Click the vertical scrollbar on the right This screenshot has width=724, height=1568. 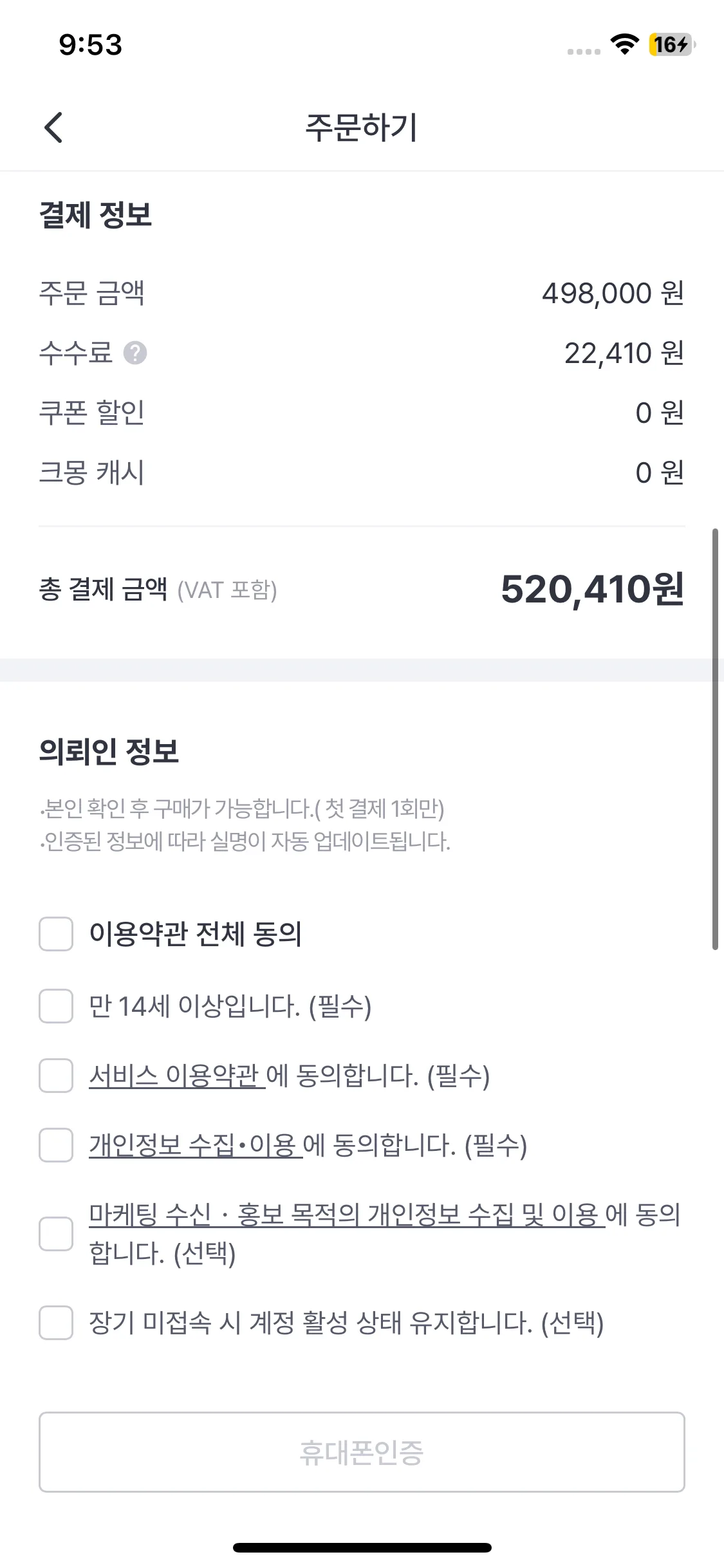[714, 739]
